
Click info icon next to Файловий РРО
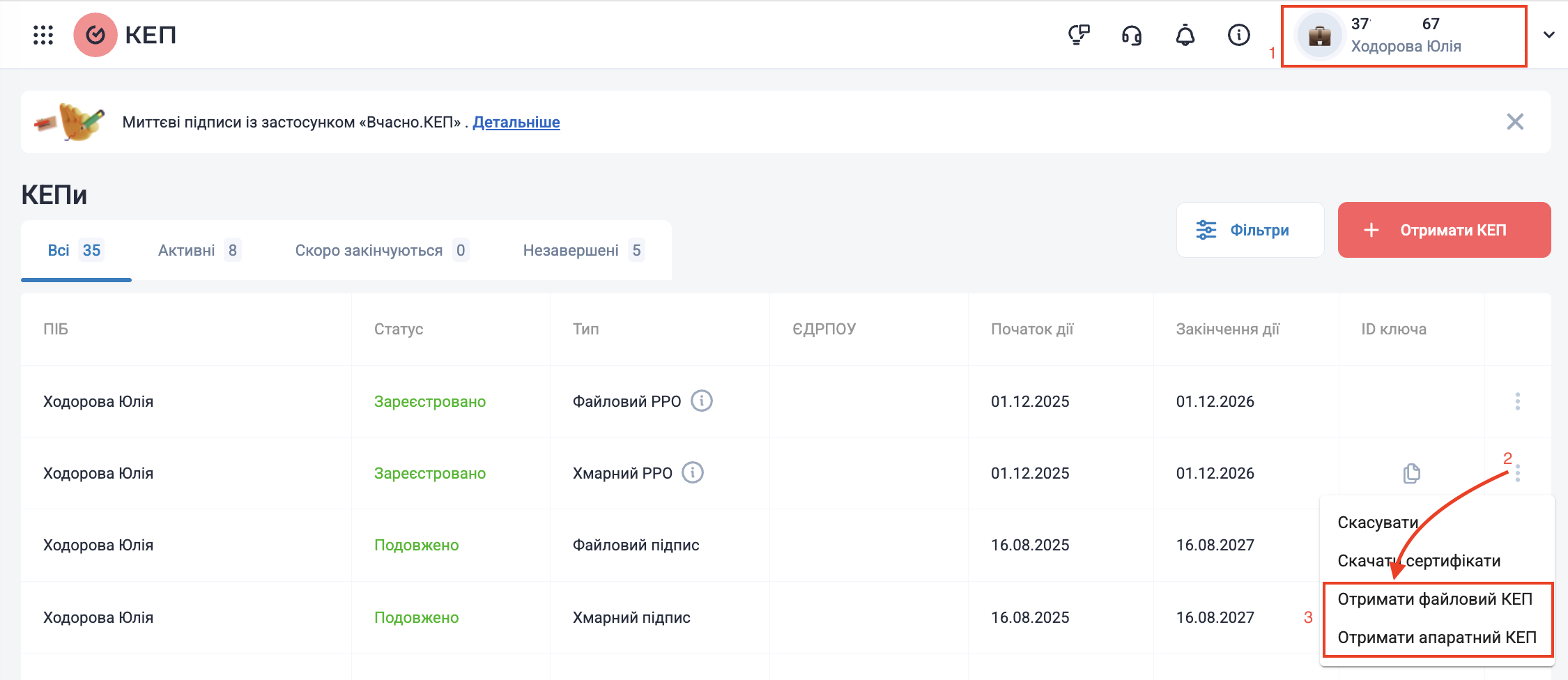point(701,401)
